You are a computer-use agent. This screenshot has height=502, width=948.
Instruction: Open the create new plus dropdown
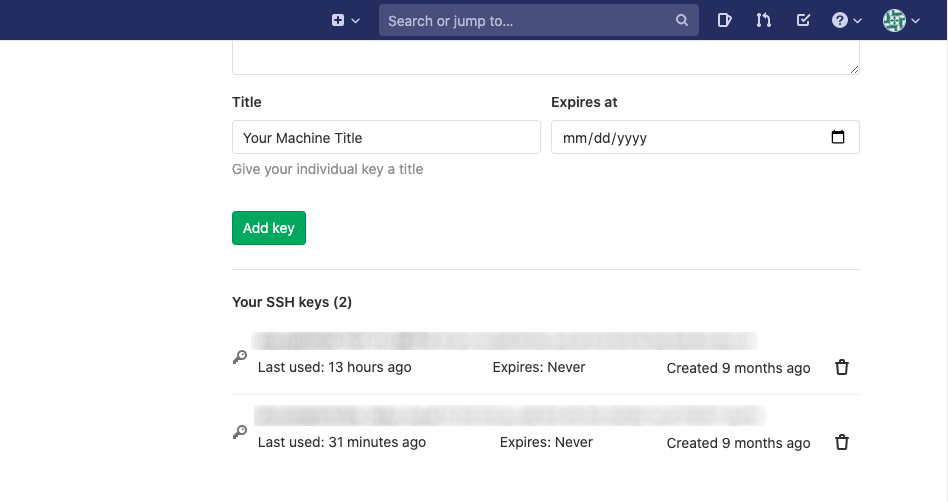click(345, 20)
